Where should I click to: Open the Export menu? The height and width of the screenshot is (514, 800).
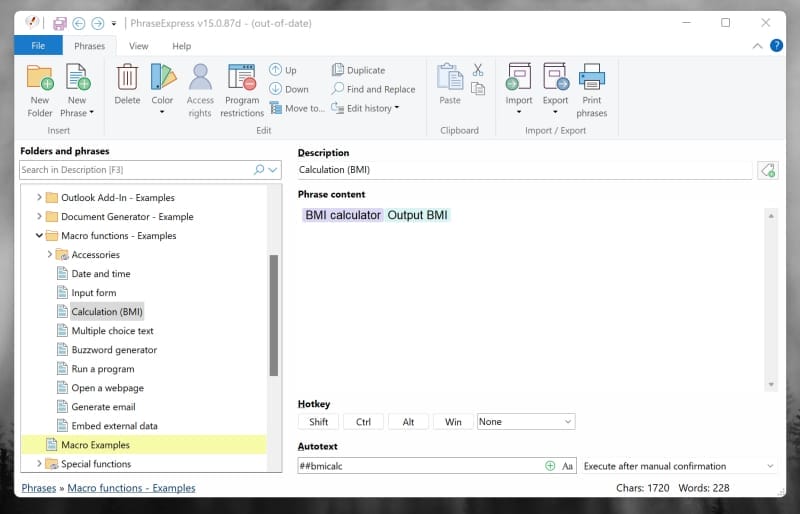pos(556,90)
